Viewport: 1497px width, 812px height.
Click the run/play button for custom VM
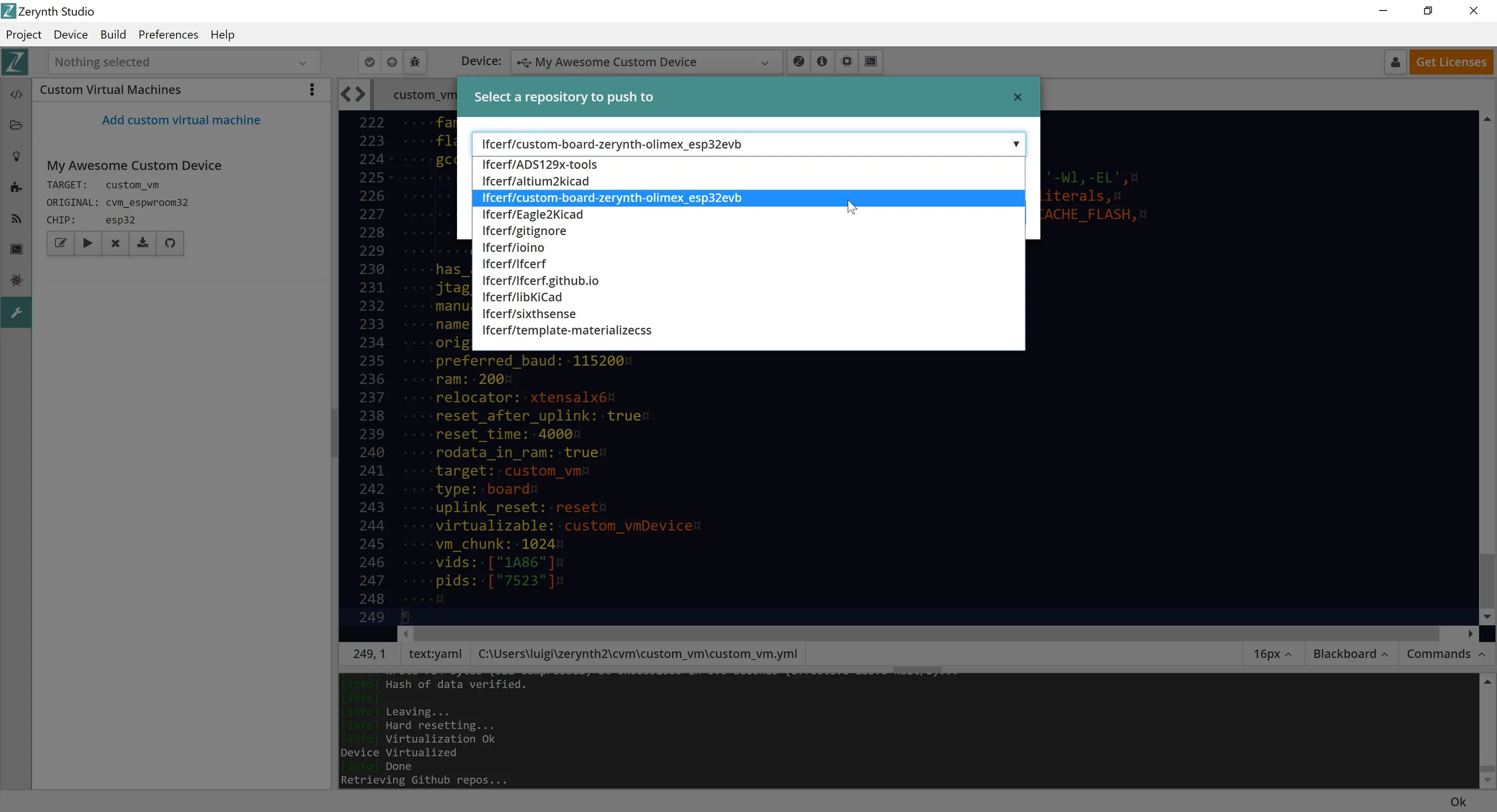coord(88,243)
